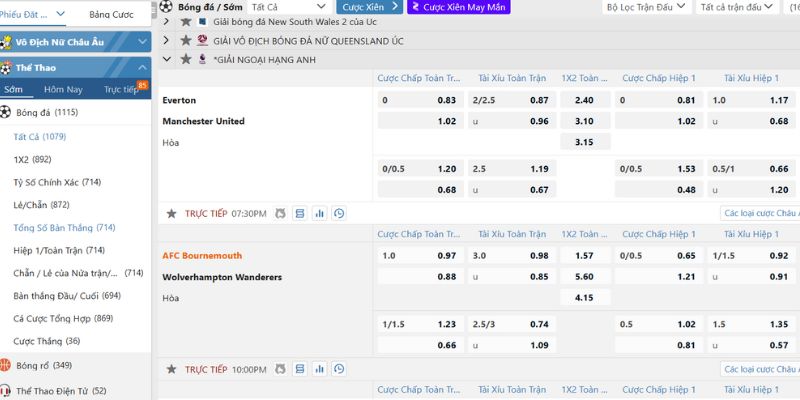
Task: Click the esports icon beside Thể Thao Điện Tử
Action: pos(6,391)
